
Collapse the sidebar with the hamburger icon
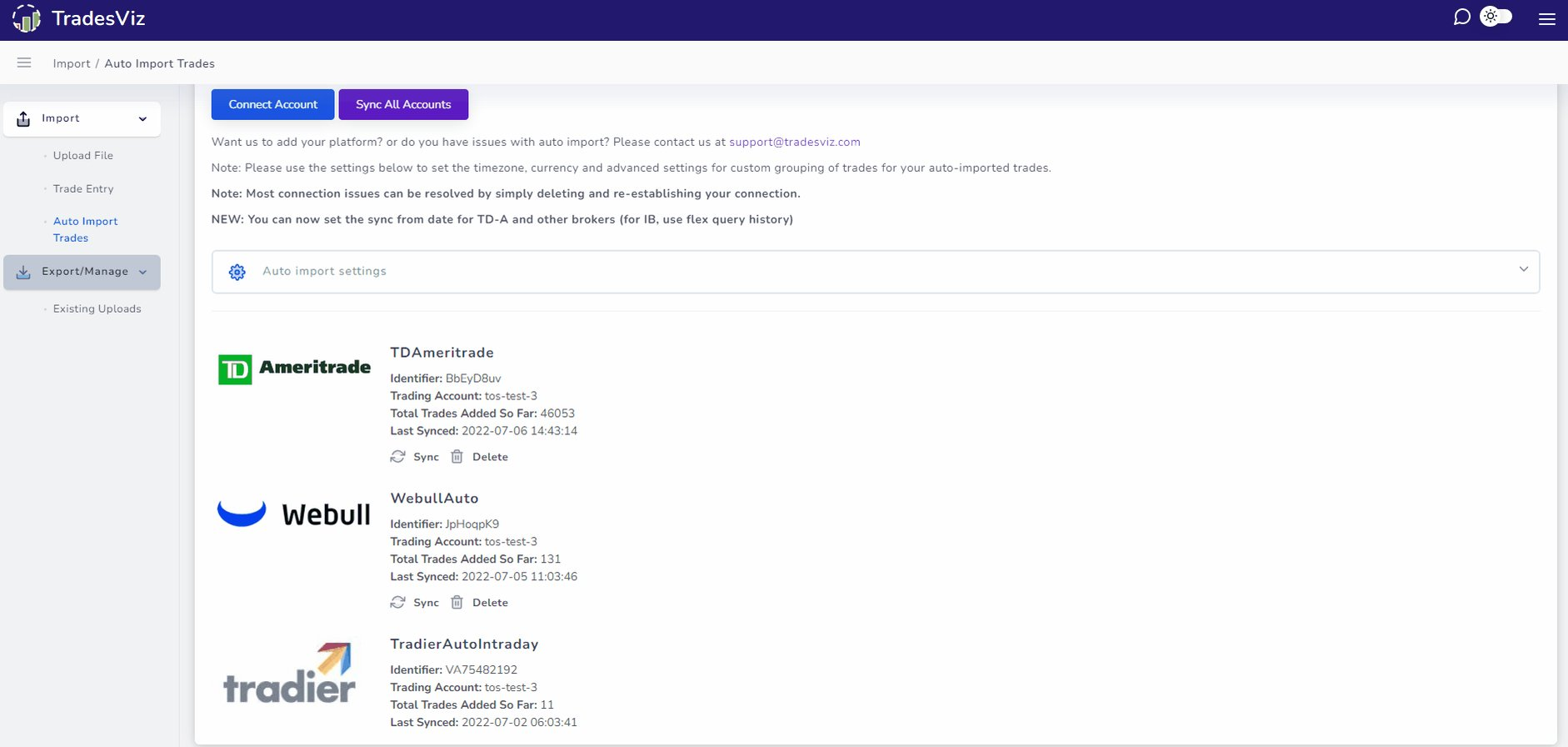24,63
